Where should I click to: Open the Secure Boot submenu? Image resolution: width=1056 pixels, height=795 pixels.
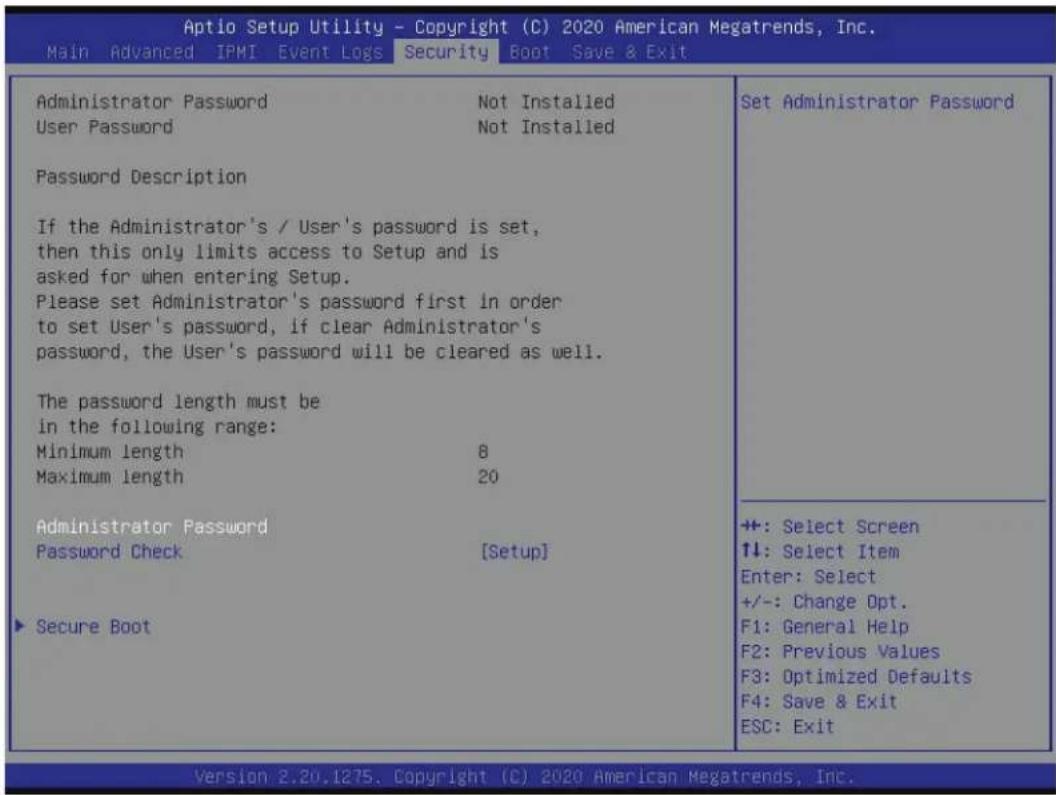pyautogui.click(x=93, y=627)
